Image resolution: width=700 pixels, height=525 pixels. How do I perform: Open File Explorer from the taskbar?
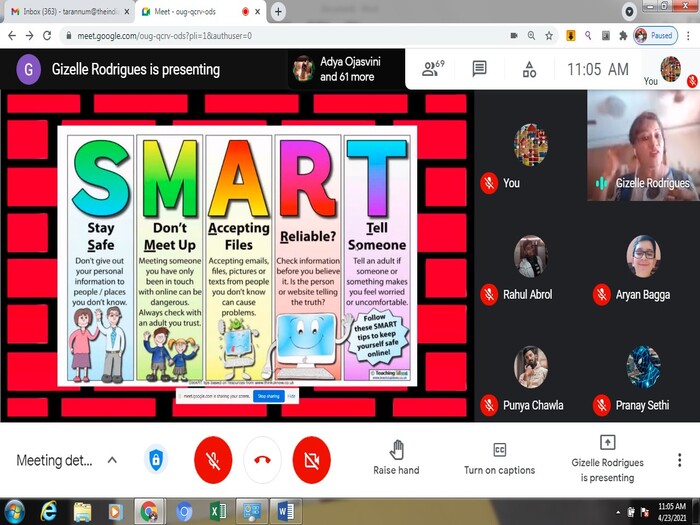(82, 512)
